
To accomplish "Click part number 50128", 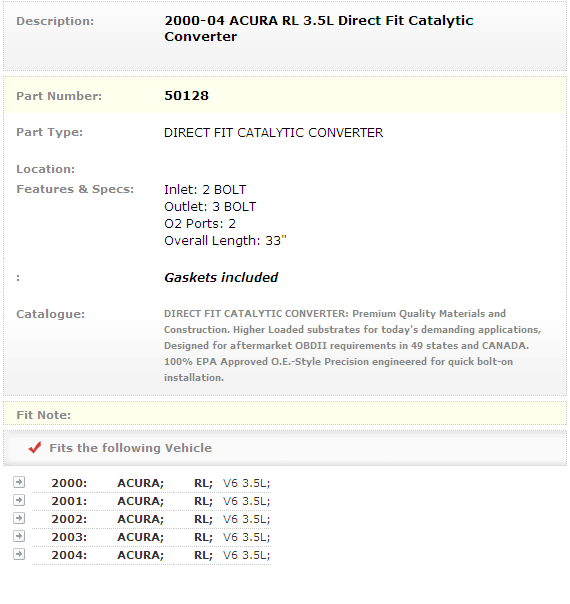I will tap(186, 96).
